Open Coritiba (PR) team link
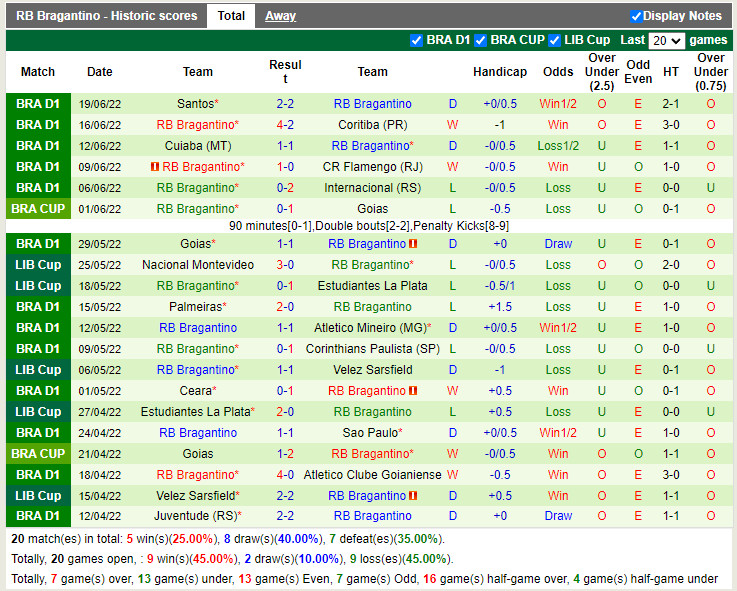Image resolution: width=737 pixels, height=591 pixels. tap(373, 125)
